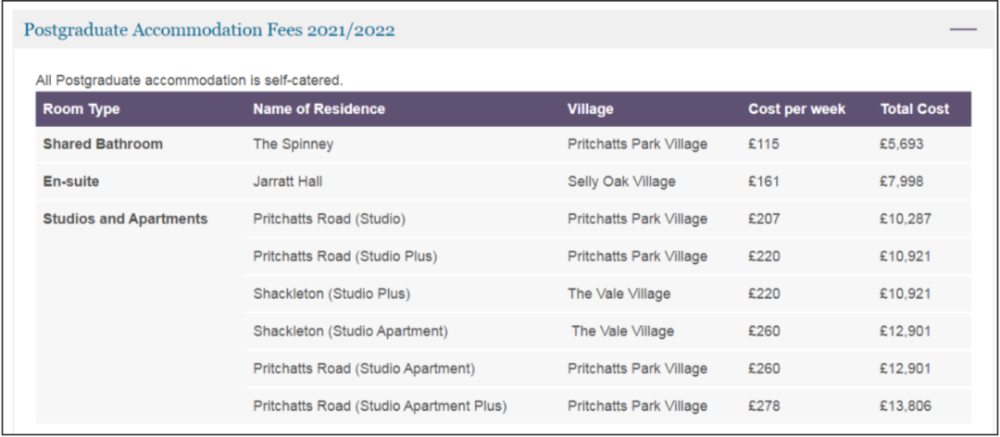Click the £115 cost per week value
The height and width of the screenshot is (437, 1000).
[763, 144]
